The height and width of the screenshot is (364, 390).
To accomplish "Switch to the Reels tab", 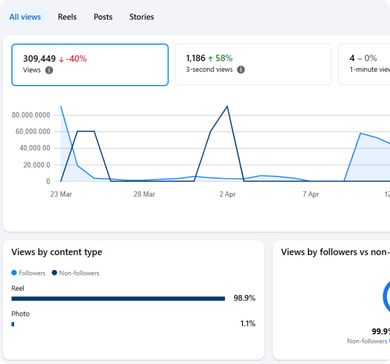I will tap(67, 17).
